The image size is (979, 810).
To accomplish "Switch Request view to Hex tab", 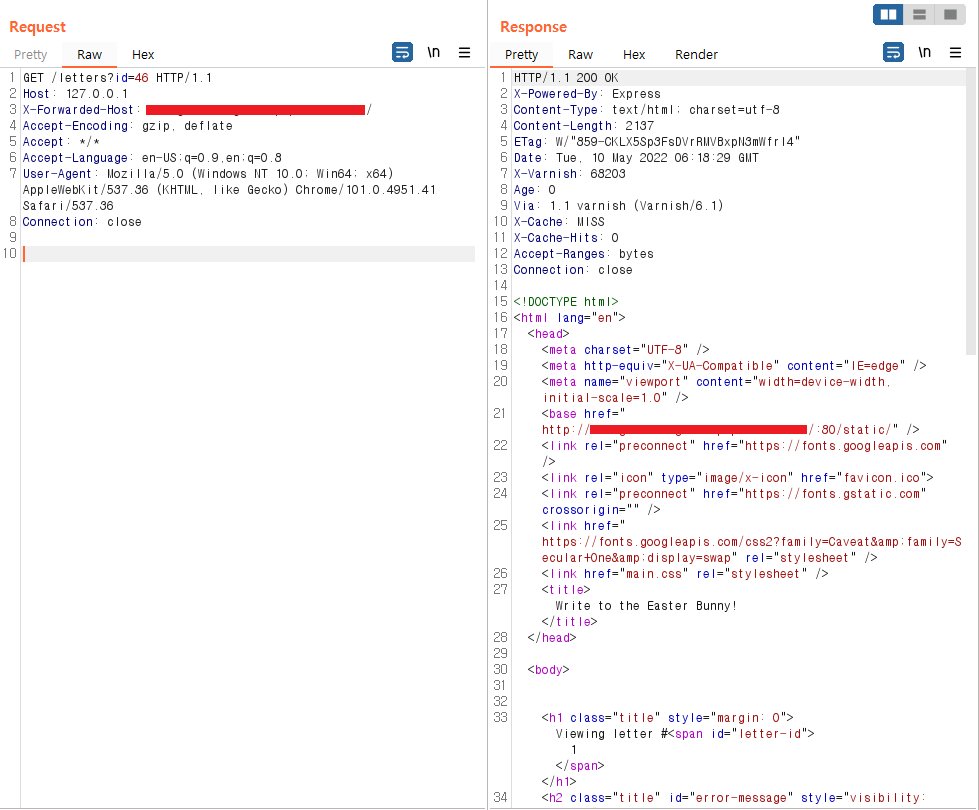I will coord(143,54).
